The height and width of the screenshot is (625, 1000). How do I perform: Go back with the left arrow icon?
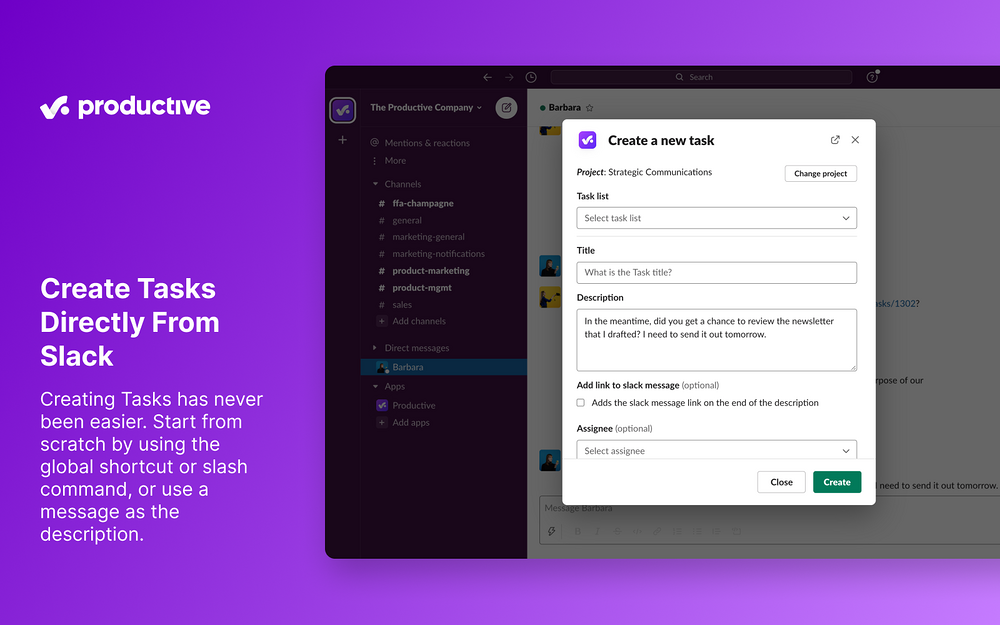(487, 77)
